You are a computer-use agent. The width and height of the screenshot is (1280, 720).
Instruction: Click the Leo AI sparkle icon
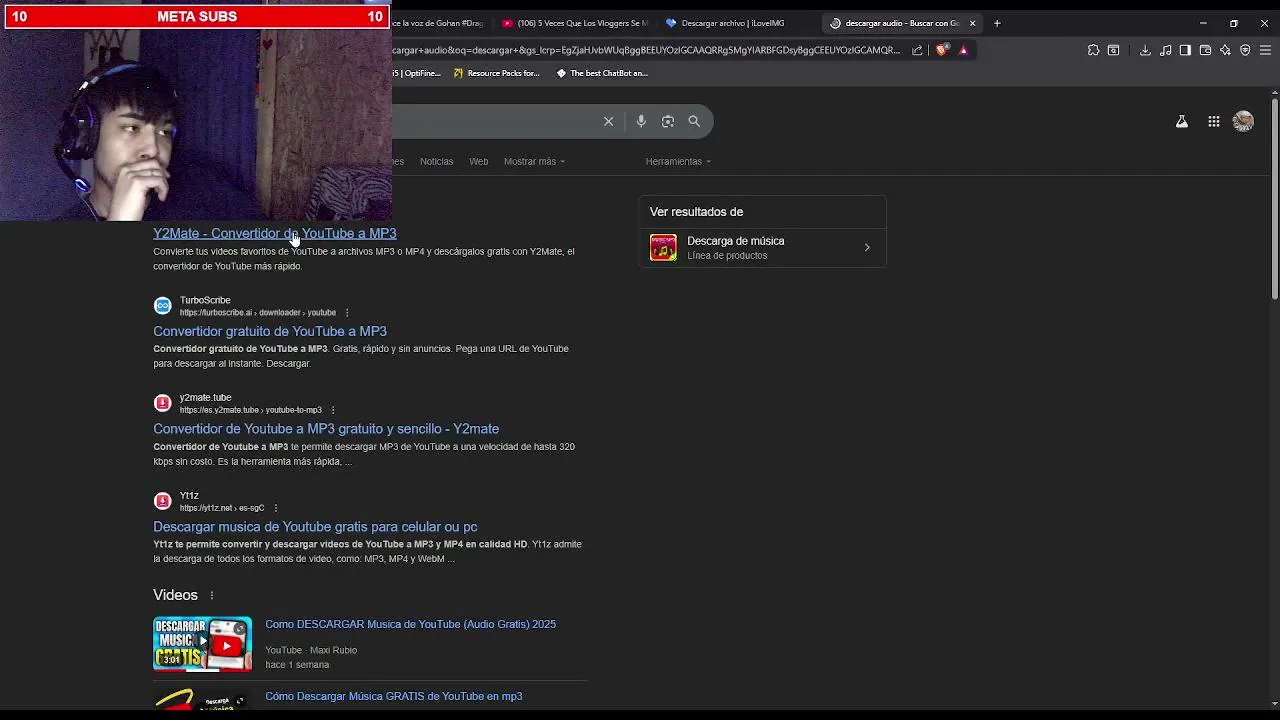click(1225, 50)
